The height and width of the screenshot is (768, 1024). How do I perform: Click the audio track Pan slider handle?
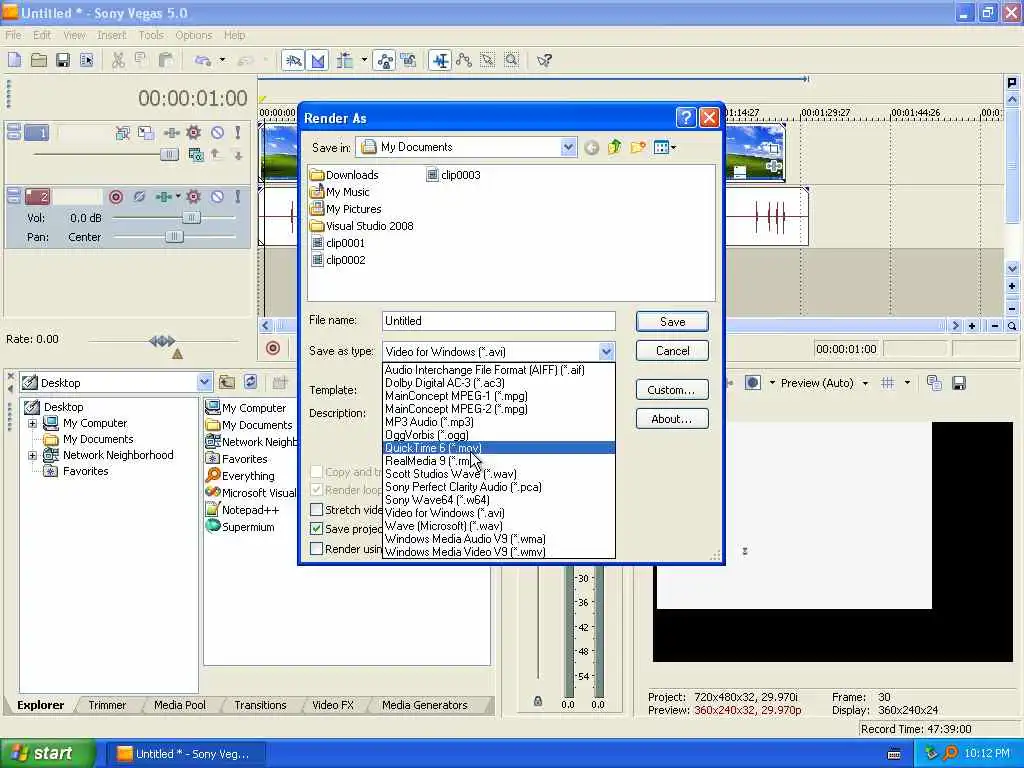click(x=174, y=236)
